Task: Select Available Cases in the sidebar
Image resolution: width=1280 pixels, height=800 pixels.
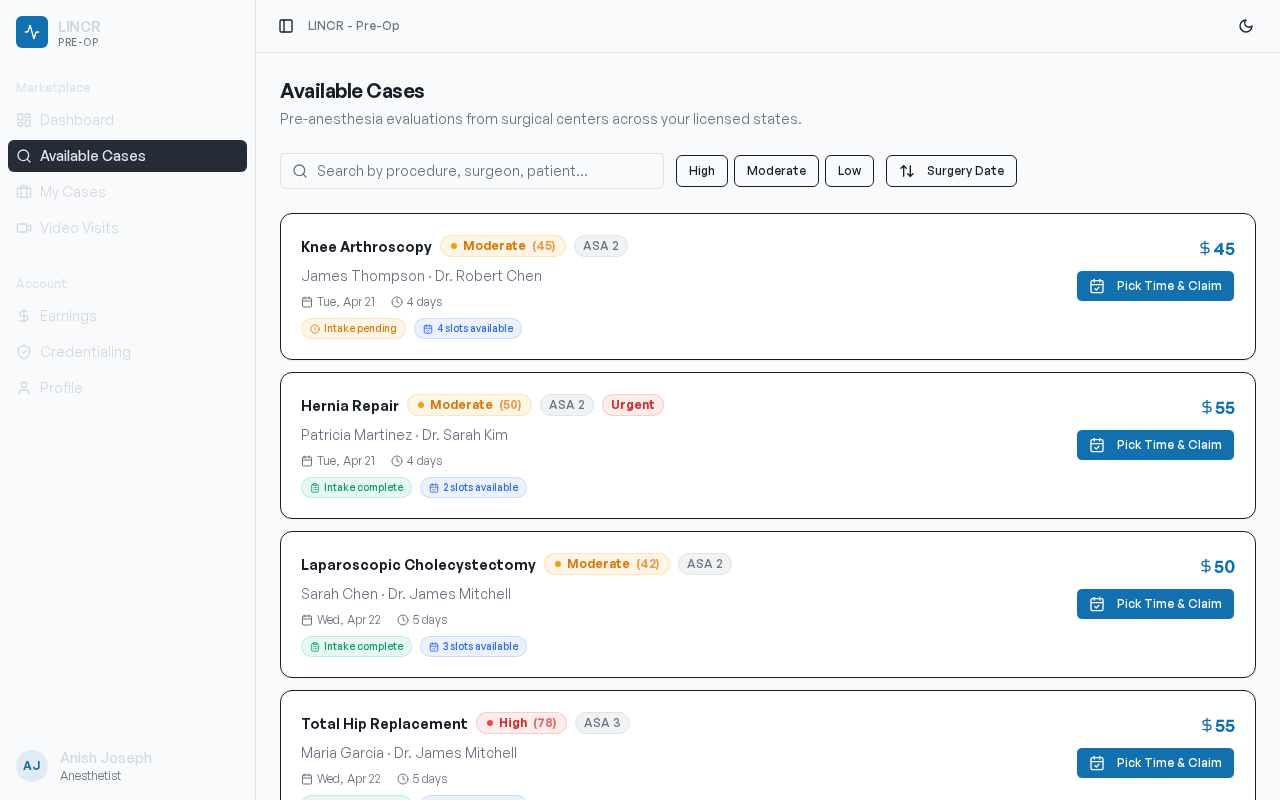Action: pyautogui.click(x=92, y=156)
